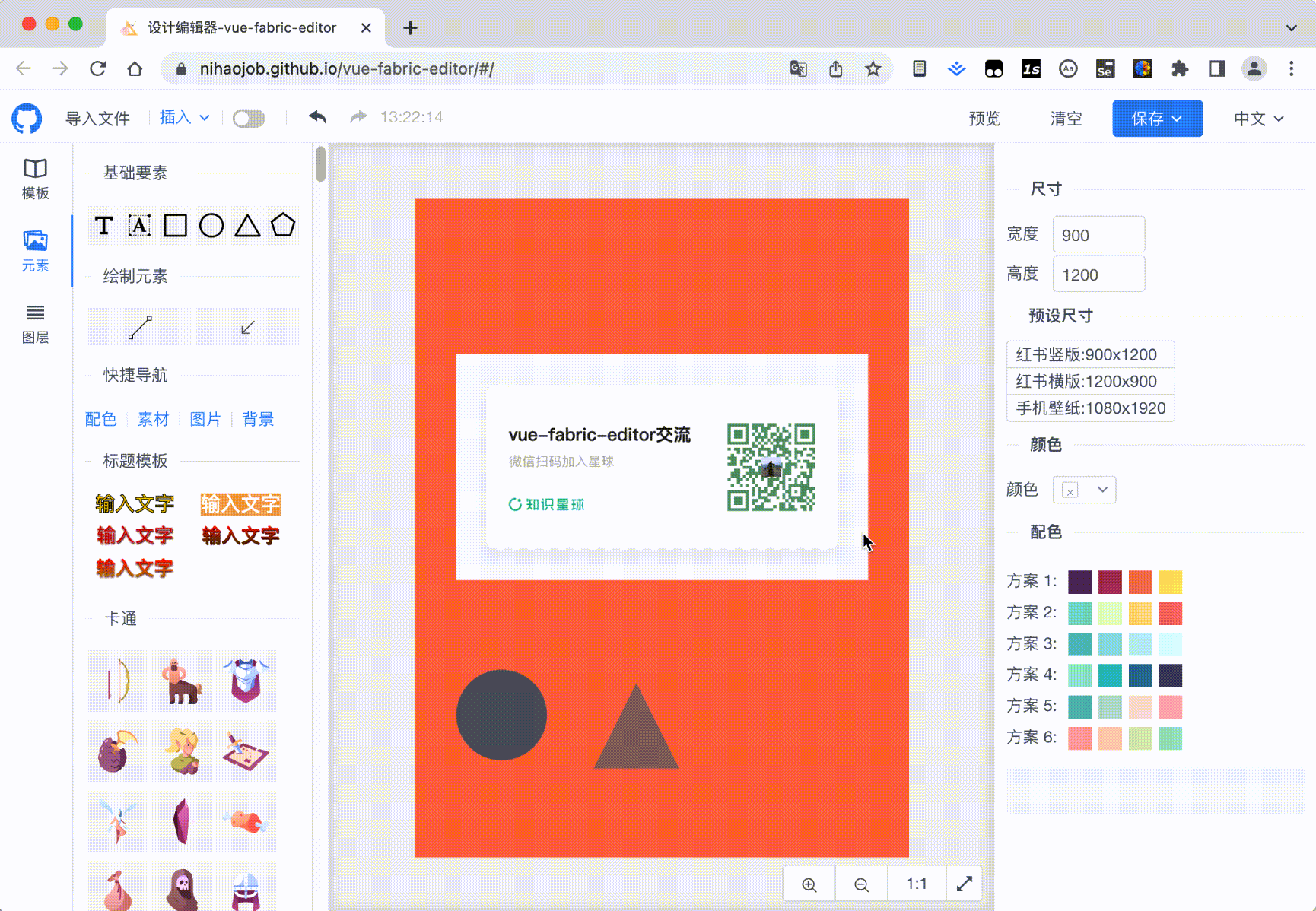Add a circle shape
Viewport: 1316px width, 911px height.
pyautogui.click(x=211, y=226)
